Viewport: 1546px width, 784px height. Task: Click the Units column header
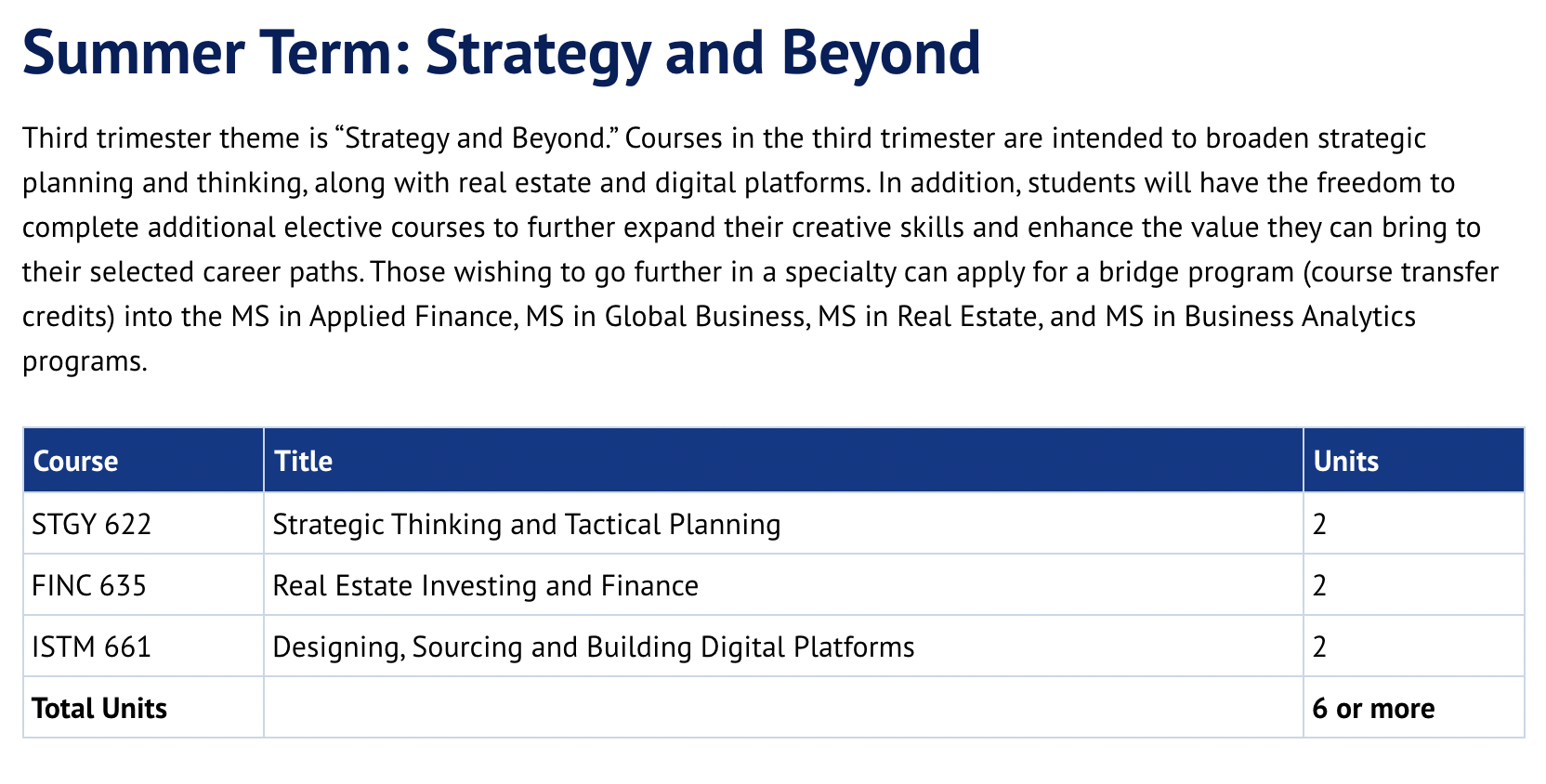1345,461
